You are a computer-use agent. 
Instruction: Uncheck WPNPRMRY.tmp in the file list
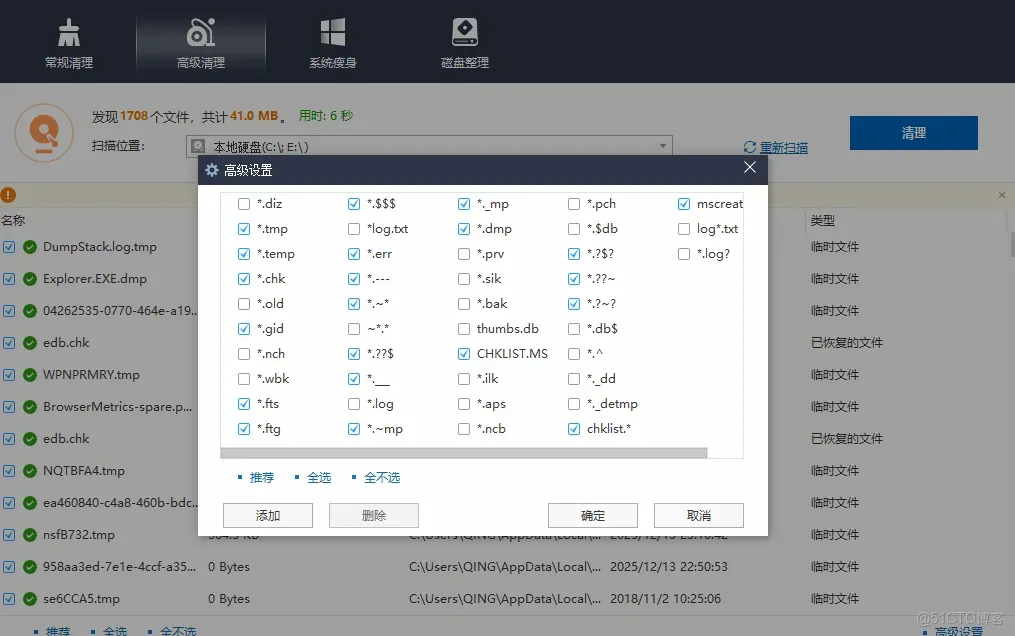[11, 375]
